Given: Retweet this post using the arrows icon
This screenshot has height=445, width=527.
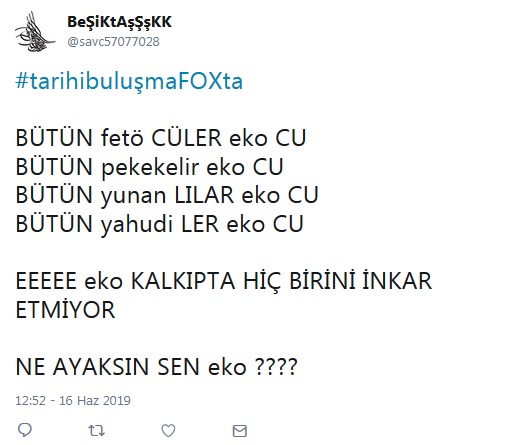Looking at the screenshot, I should 96,430.
